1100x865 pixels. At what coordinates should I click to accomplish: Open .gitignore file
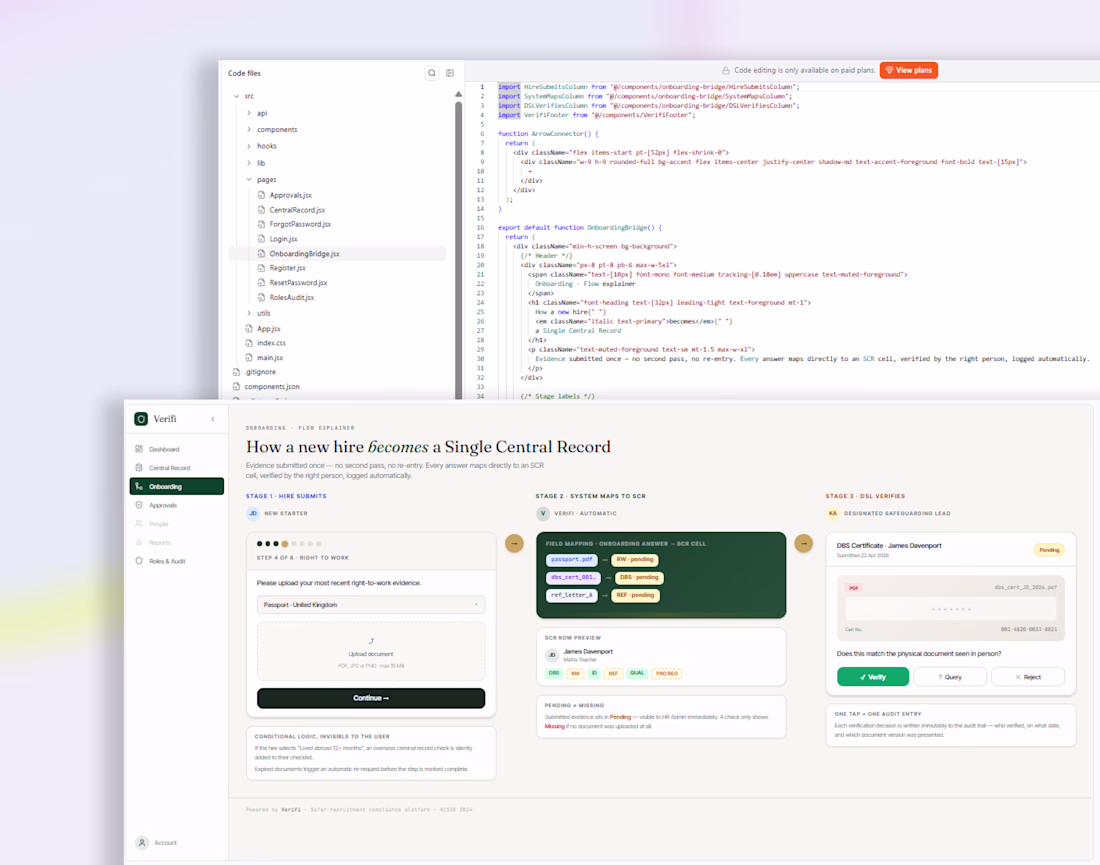[x=260, y=372]
